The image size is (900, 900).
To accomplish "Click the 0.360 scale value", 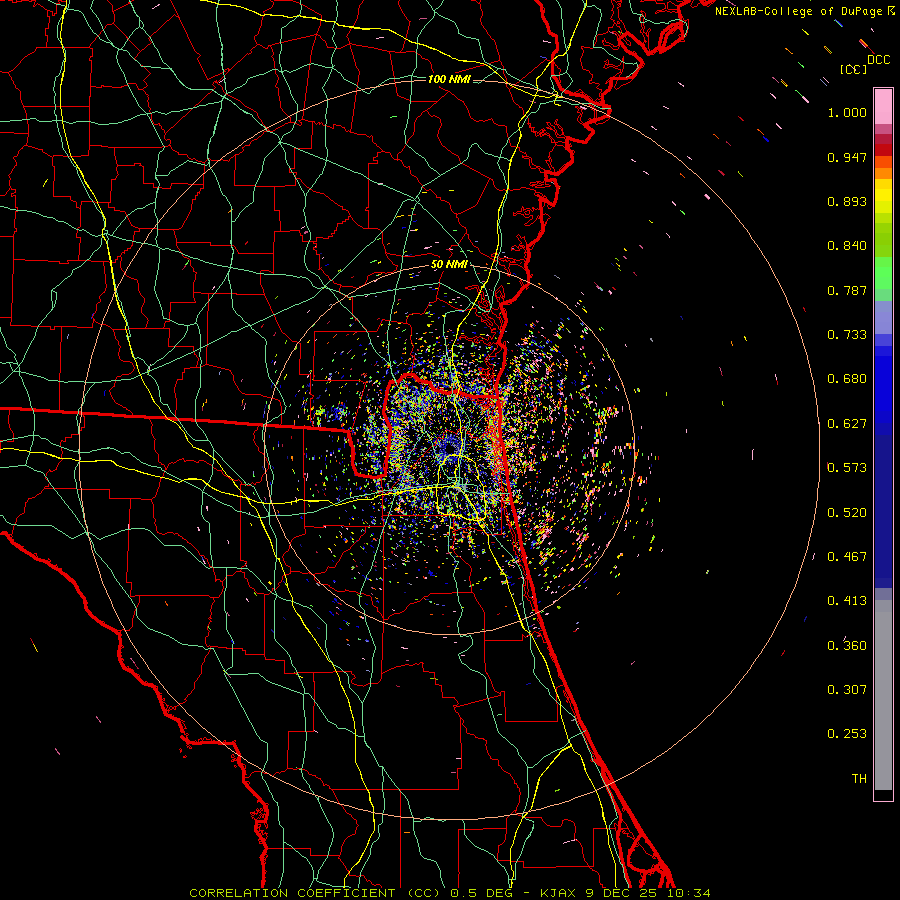I will [847, 646].
